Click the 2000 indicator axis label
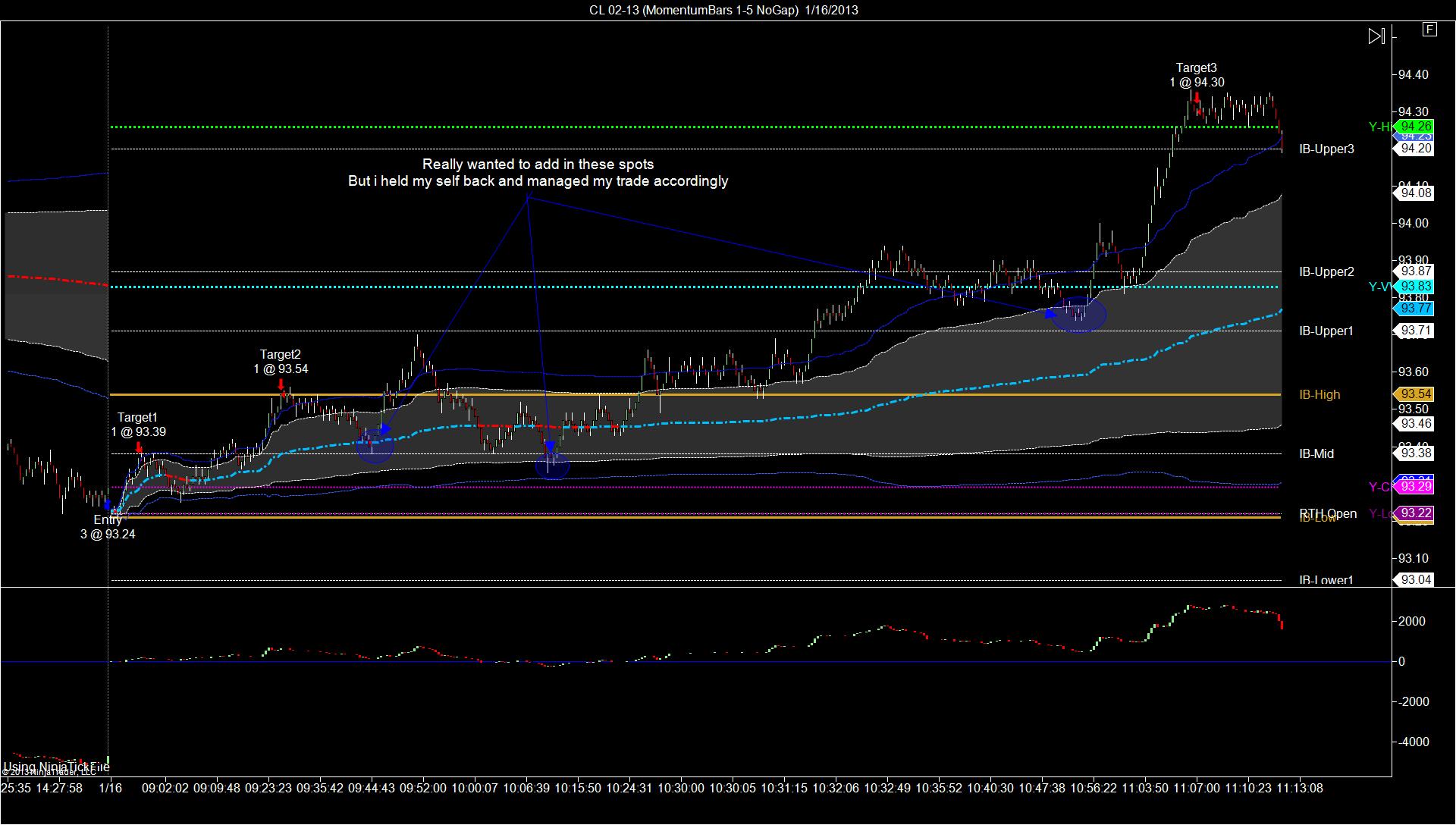 tap(1413, 621)
